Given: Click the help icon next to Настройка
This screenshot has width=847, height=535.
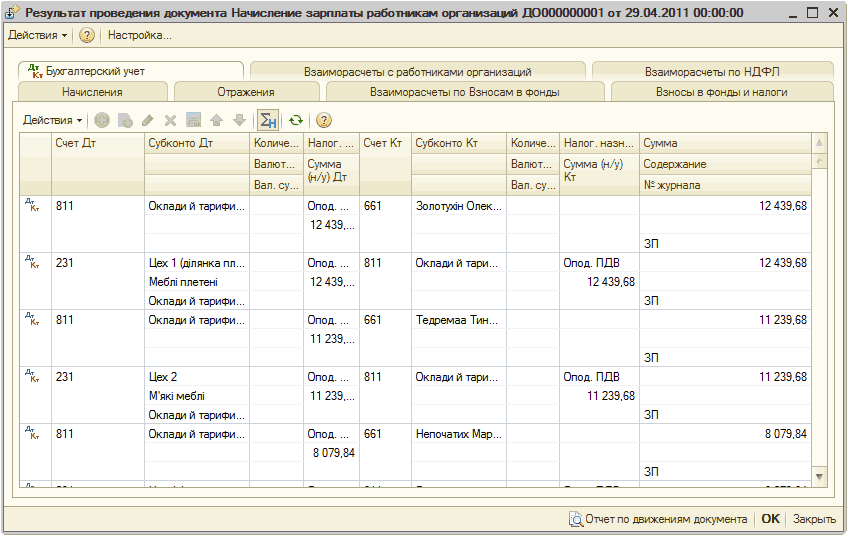Looking at the screenshot, I should (x=86, y=35).
